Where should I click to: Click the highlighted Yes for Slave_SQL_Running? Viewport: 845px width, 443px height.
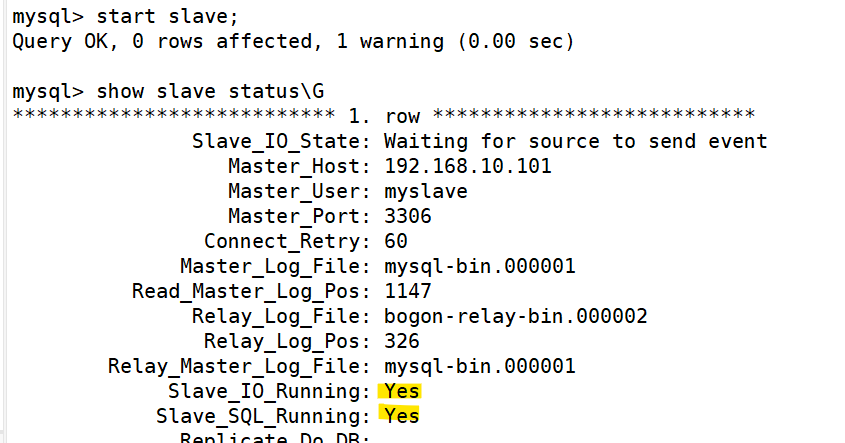coord(400,416)
